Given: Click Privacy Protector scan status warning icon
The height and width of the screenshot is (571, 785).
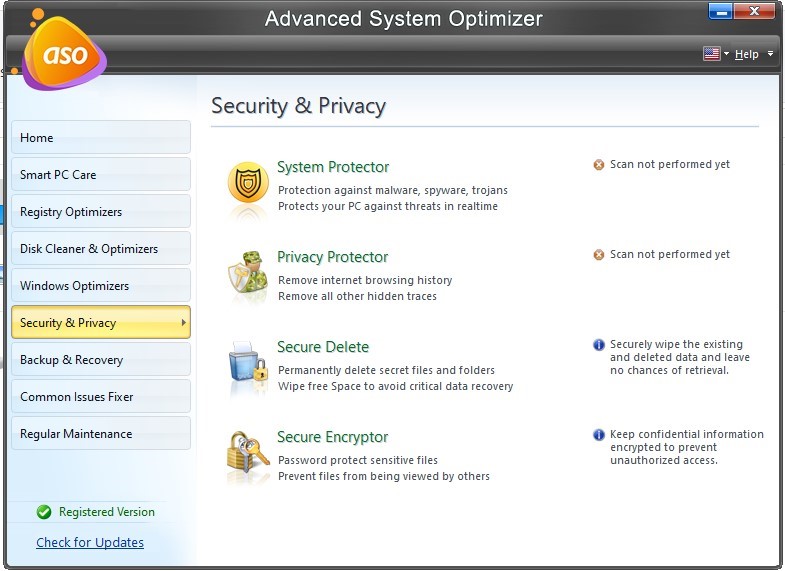Looking at the screenshot, I should pos(599,255).
